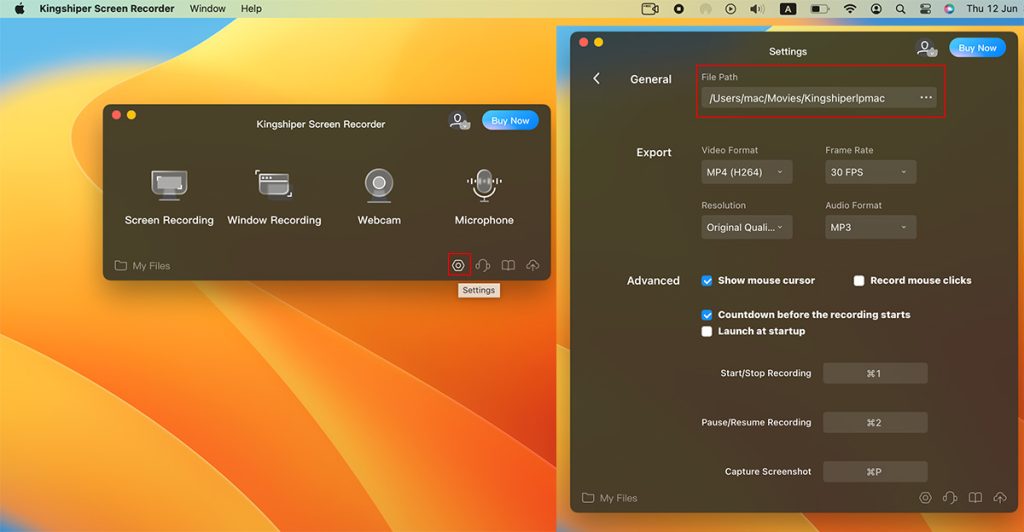
Task: Click cloud upload icon in main recorder window
Action: pyautogui.click(x=533, y=265)
